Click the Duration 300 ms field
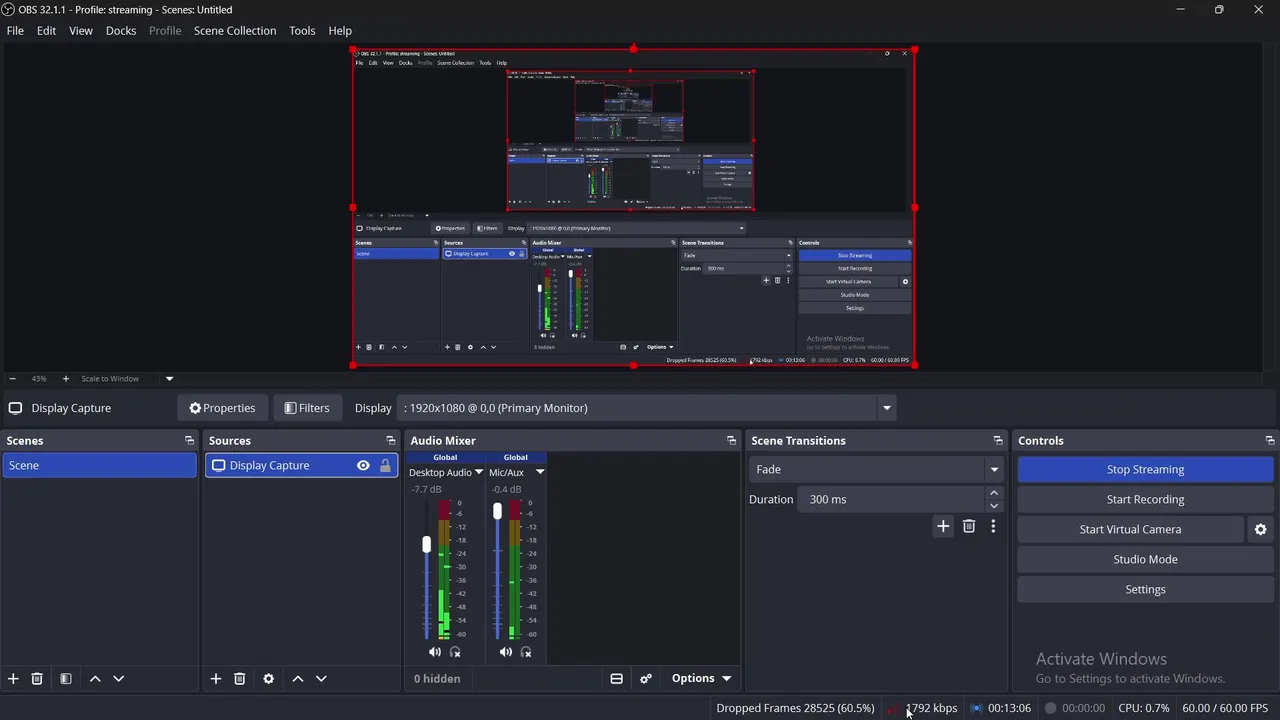1280x720 pixels. 891,499
